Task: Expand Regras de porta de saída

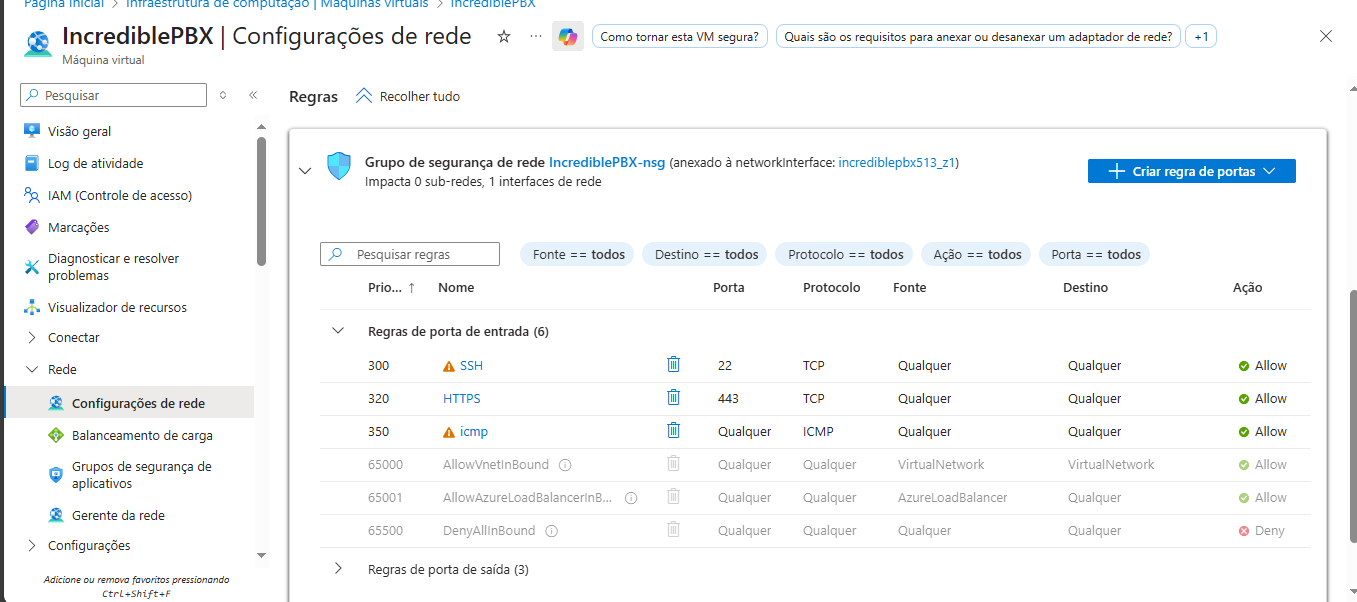Action: (x=338, y=568)
